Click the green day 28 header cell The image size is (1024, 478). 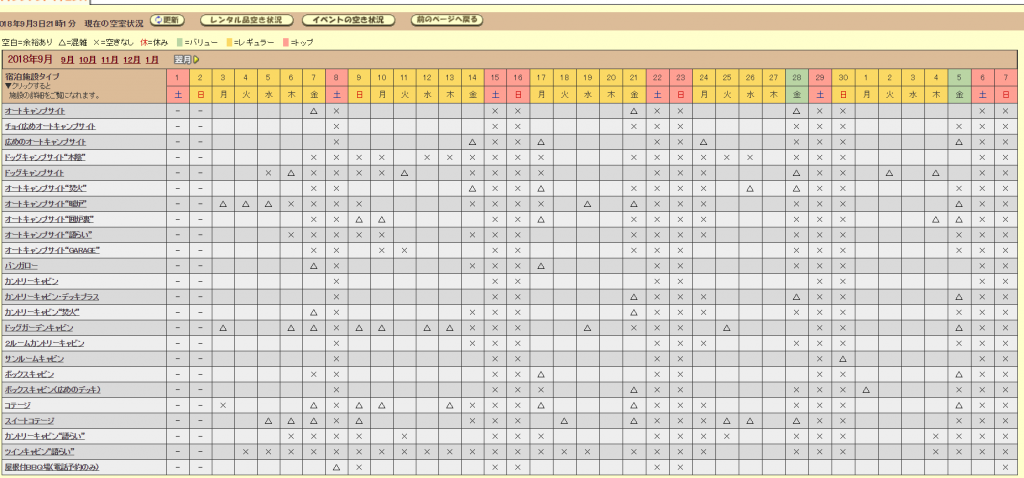coord(796,77)
